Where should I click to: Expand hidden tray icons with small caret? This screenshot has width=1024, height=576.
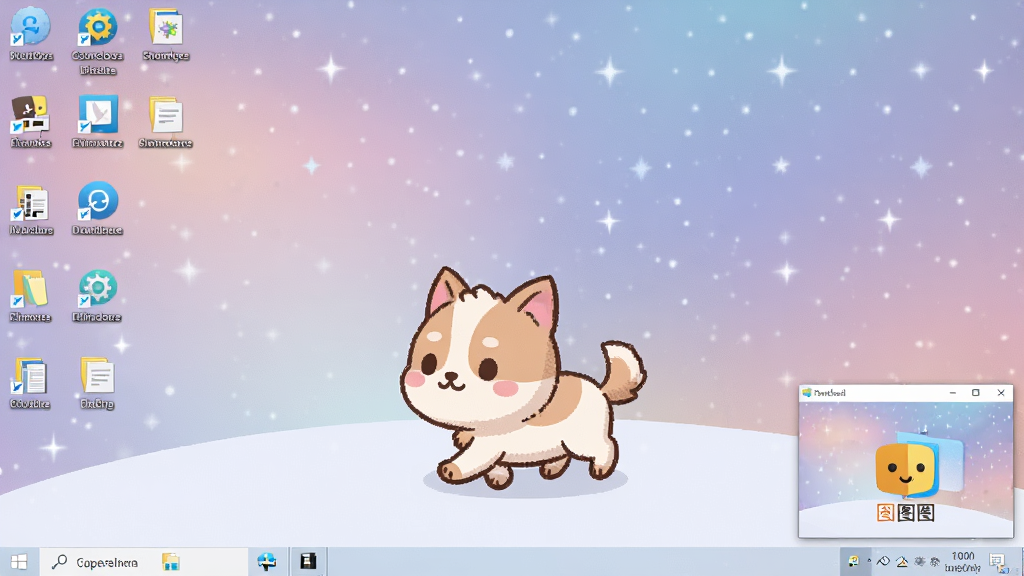[869, 561]
